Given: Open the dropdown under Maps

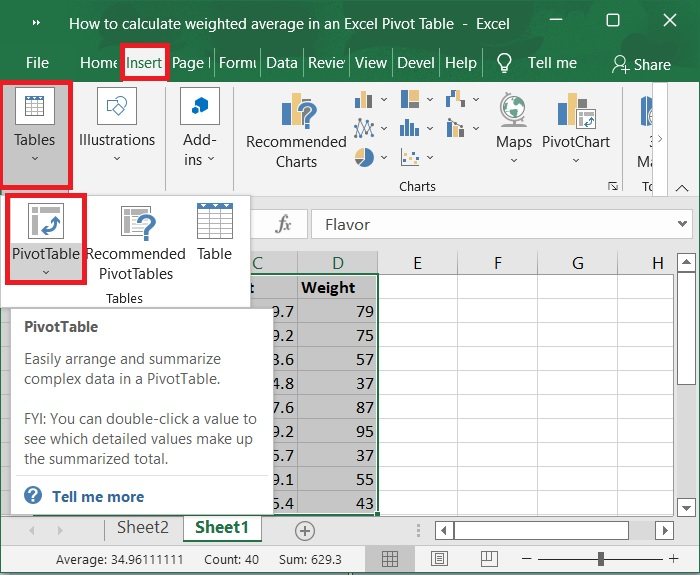Looking at the screenshot, I should pyautogui.click(x=514, y=160).
